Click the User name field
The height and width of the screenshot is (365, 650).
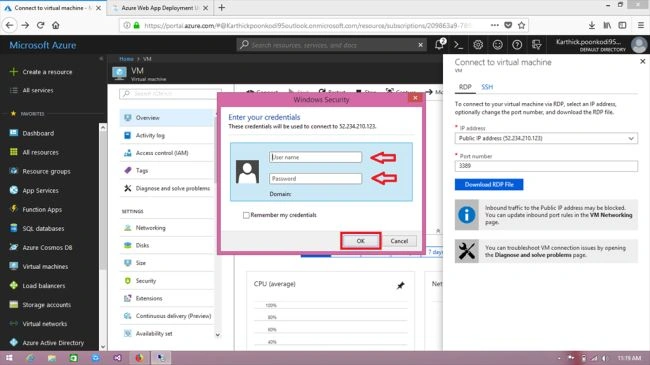[315, 157]
